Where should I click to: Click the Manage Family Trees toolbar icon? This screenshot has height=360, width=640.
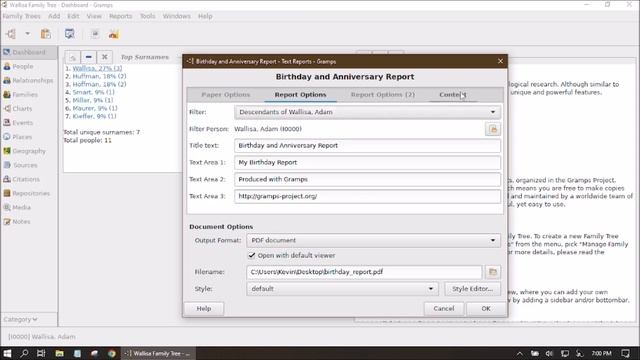(x=11, y=34)
